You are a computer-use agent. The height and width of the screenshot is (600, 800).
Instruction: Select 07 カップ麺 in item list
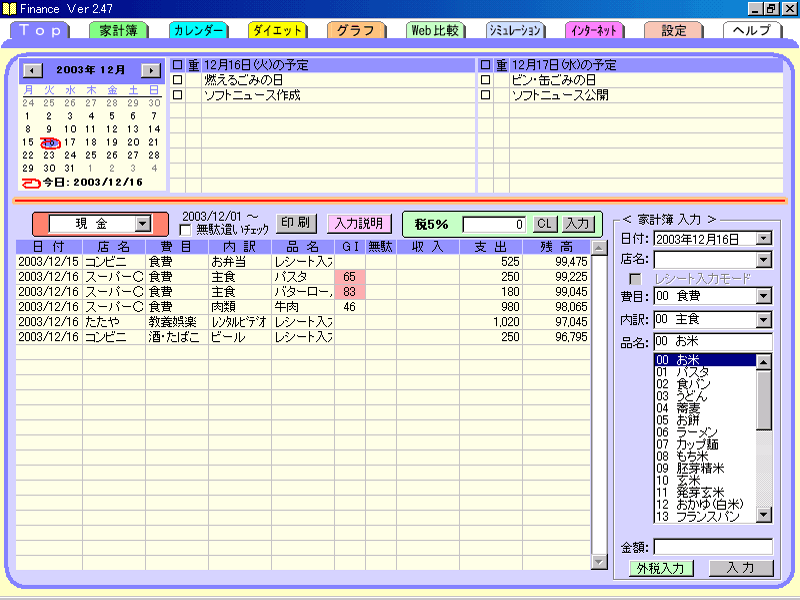point(705,444)
